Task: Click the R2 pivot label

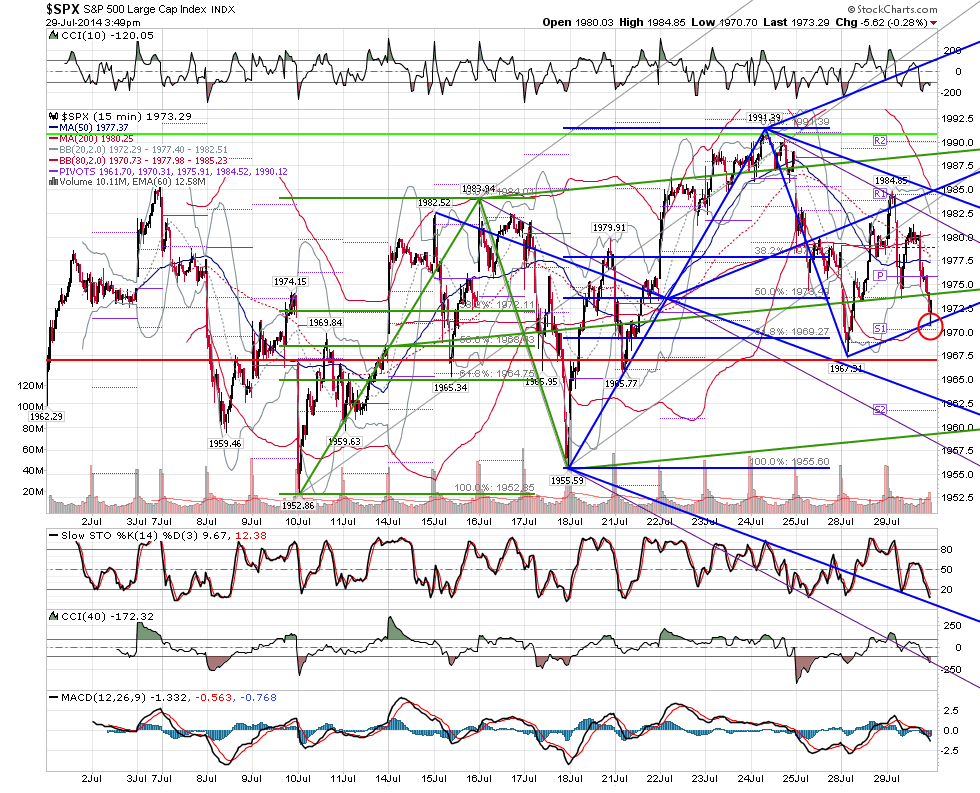Action: 880,141
